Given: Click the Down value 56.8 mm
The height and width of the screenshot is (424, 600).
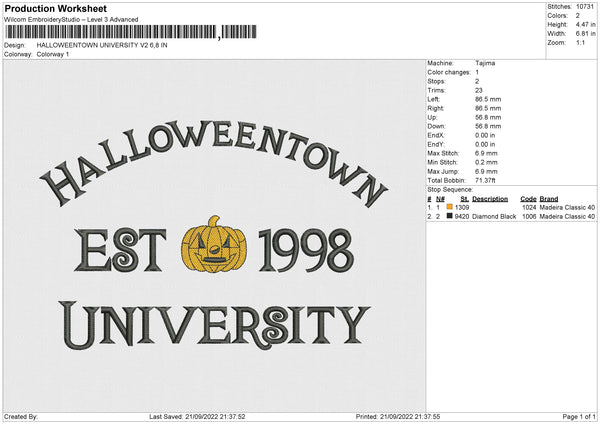Looking at the screenshot, I should [x=488, y=126].
